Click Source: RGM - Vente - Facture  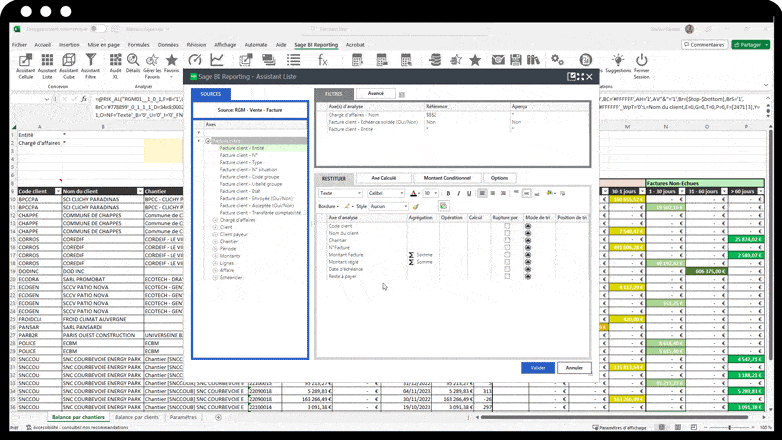click(250, 110)
